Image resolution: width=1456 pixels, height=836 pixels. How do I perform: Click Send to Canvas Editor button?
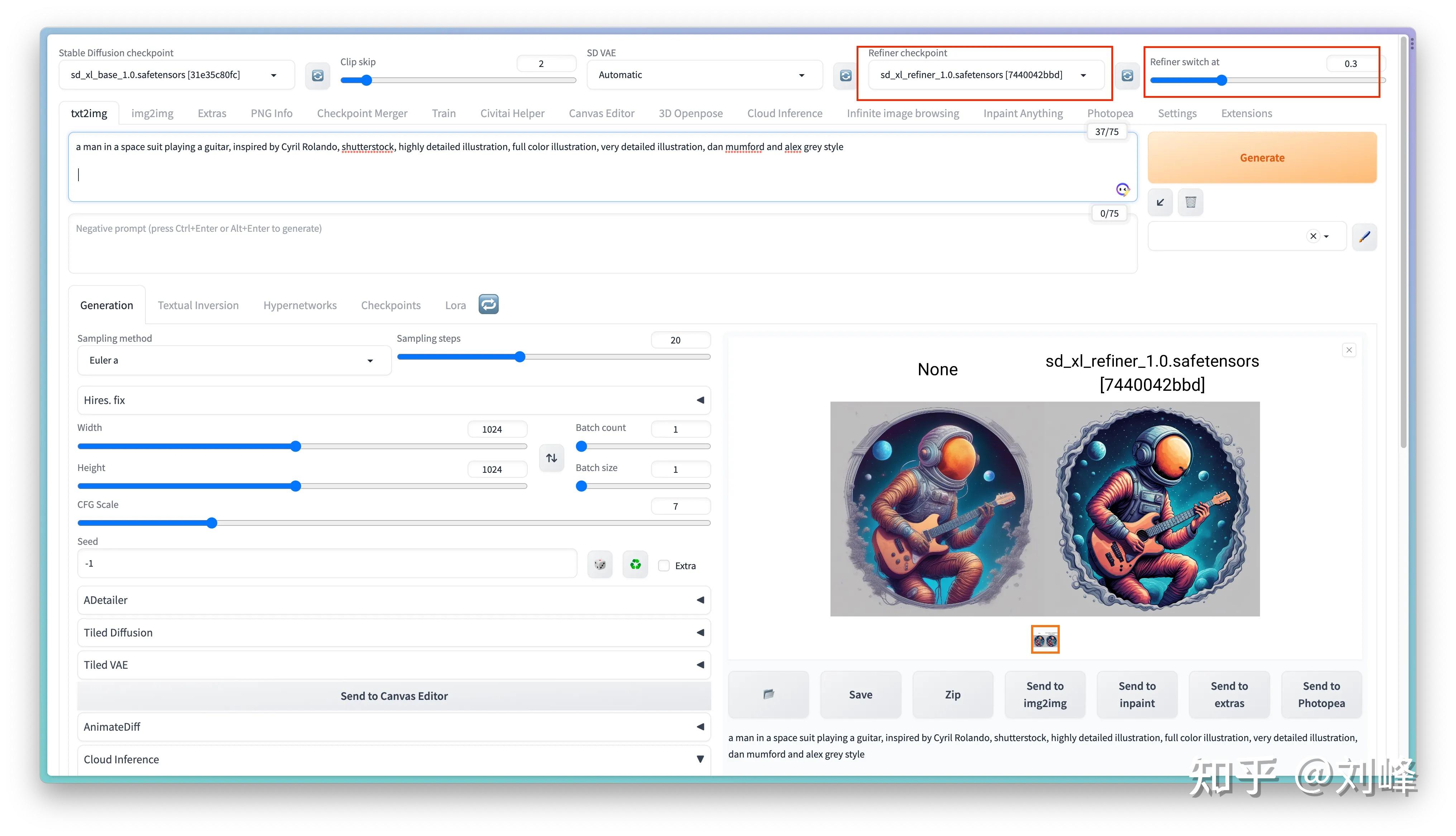[x=394, y=696]
